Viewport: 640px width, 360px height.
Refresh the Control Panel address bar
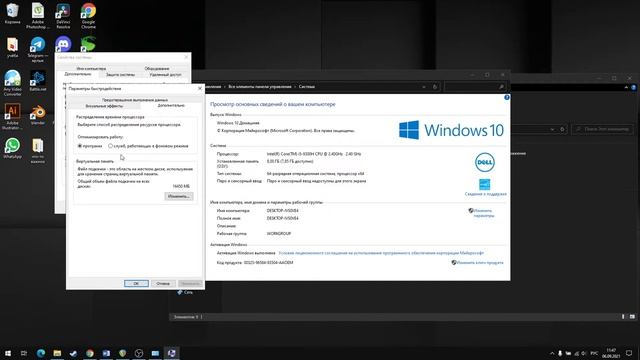[x=435, y=87]
